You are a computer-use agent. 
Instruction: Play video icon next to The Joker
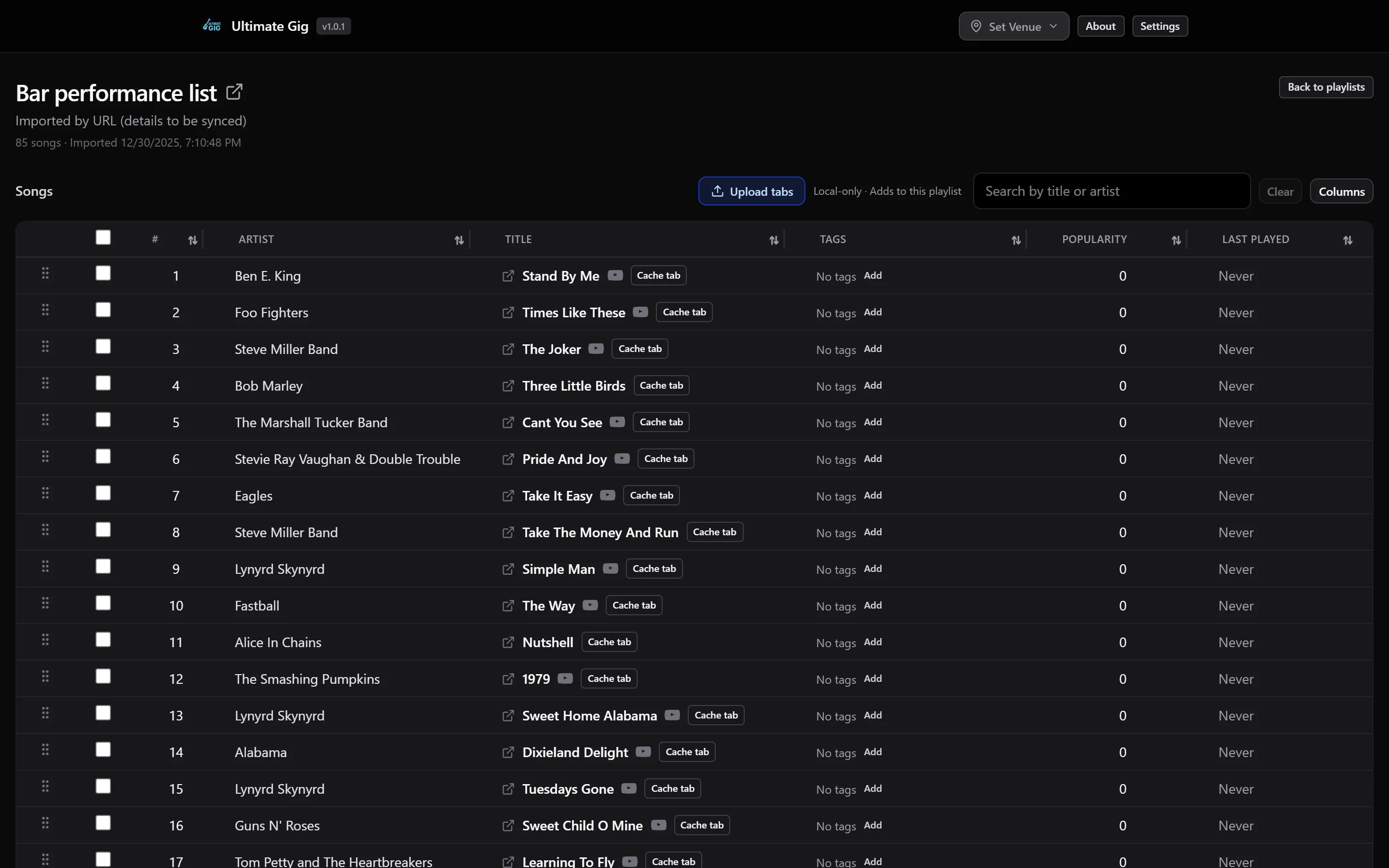[596, 349]
